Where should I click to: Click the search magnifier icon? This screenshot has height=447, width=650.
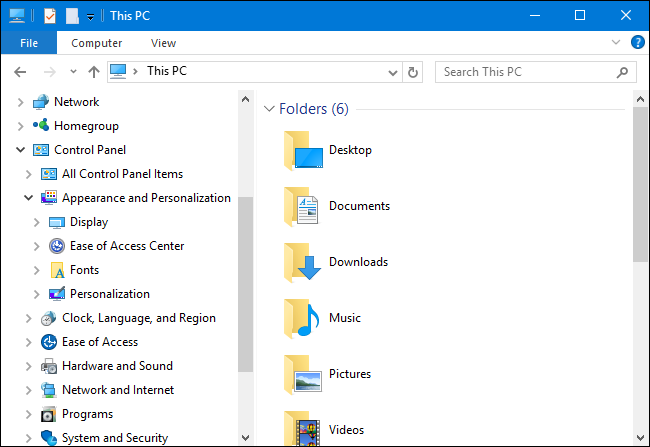(x=622, y=72)
